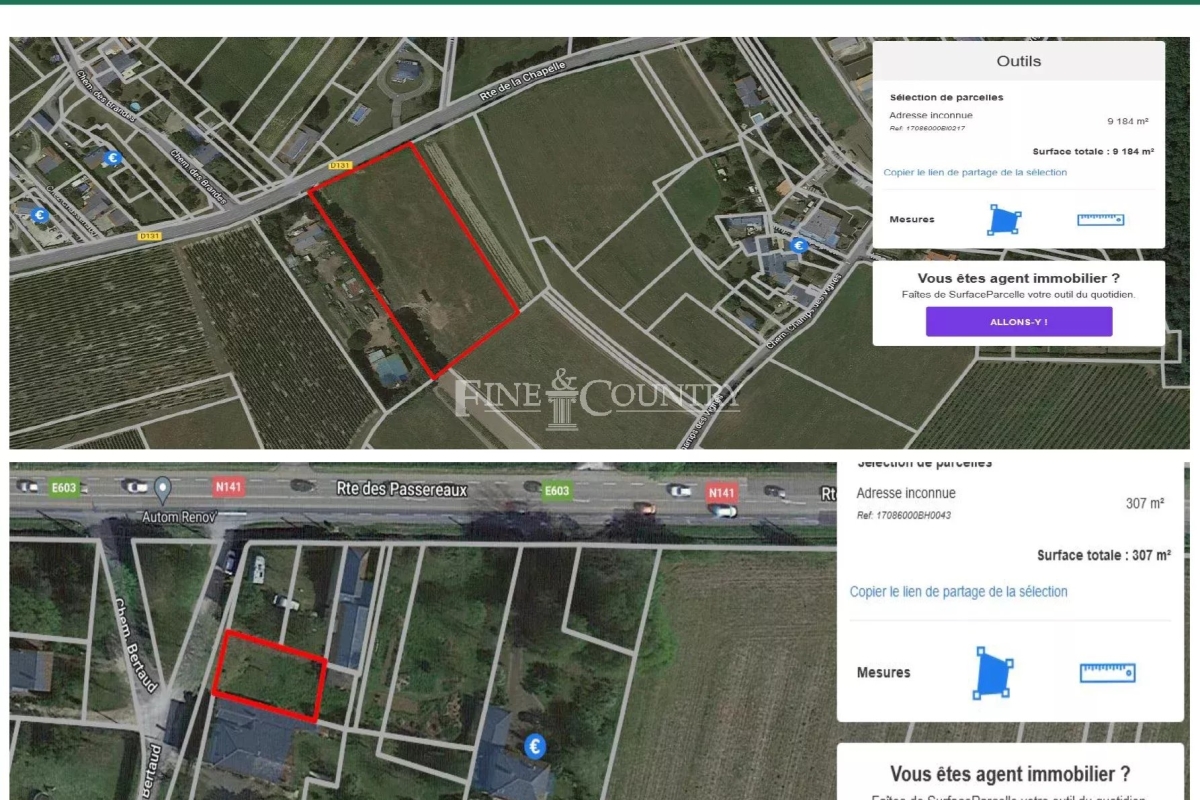The width and height of the screenshot is (1200, 800).
Task: Open the euro price marker near Chem. des Brandes
Action: pos(113,158)
